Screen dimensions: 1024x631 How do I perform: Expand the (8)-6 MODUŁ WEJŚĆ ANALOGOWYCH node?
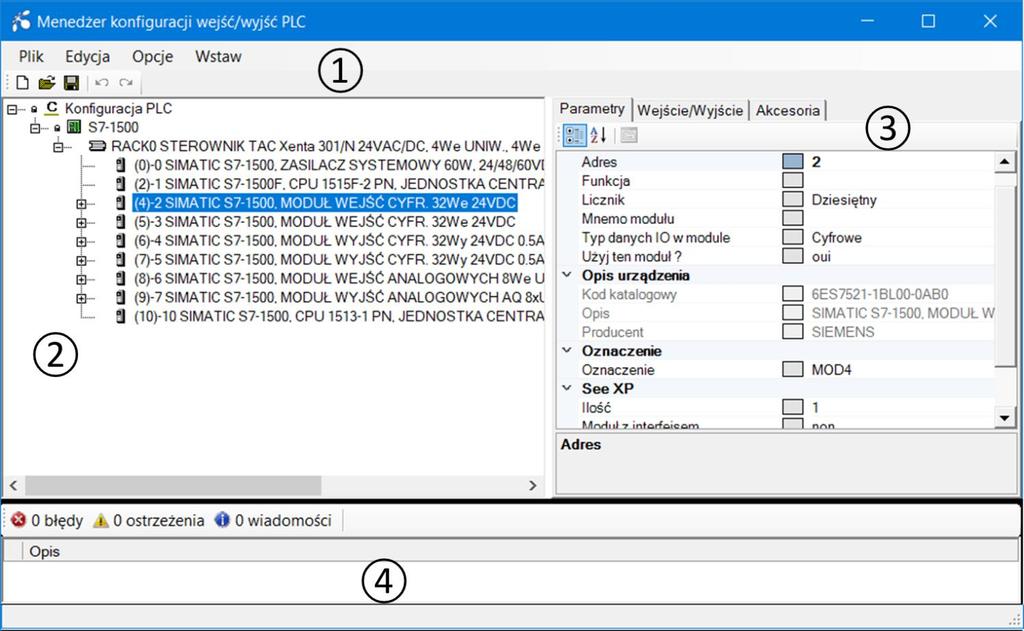(81, 280)
